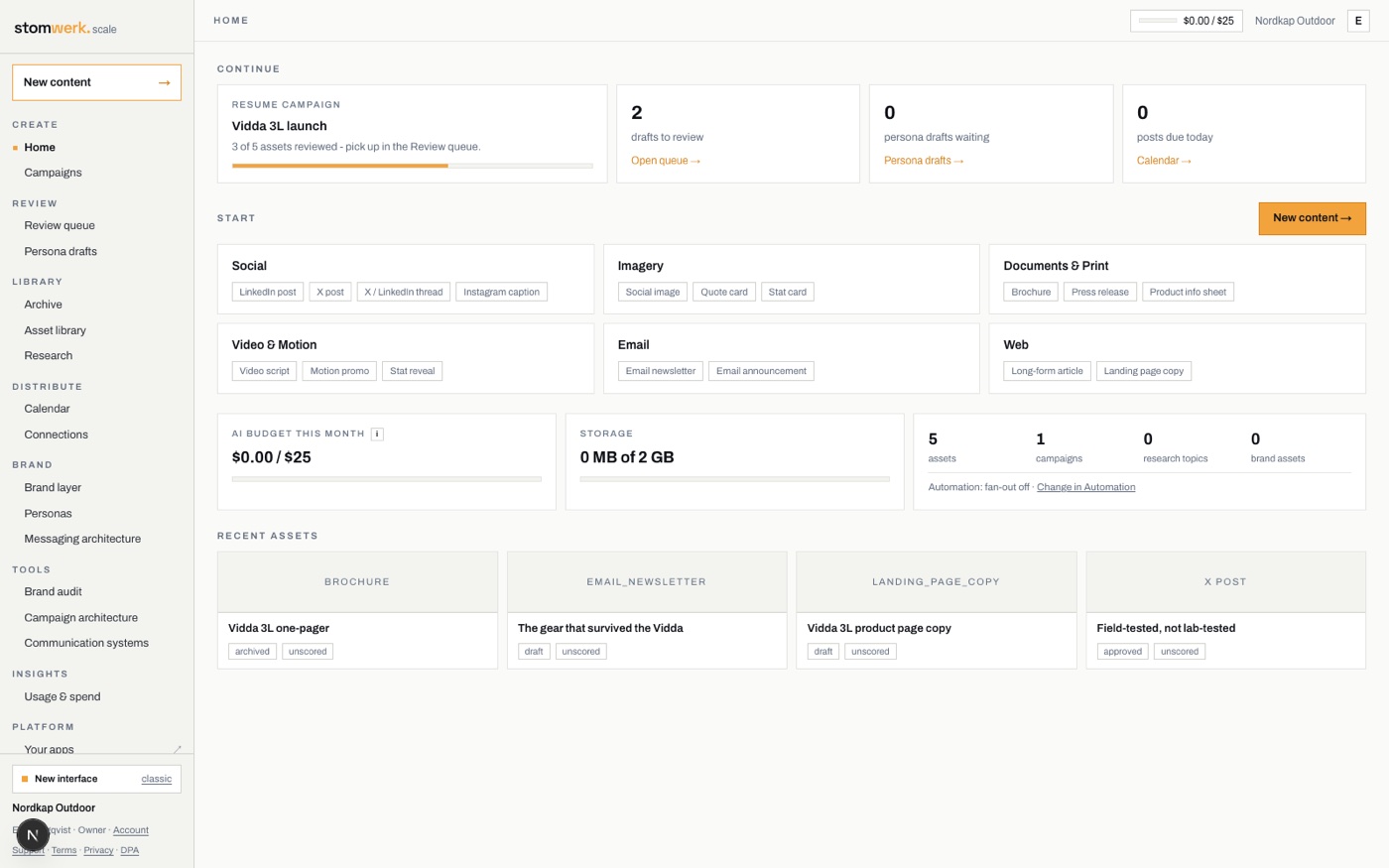The width and height of the screenshot is (1389, 868).
Task: Click the Persona drafts arrow link
Action: coord(924,161)
